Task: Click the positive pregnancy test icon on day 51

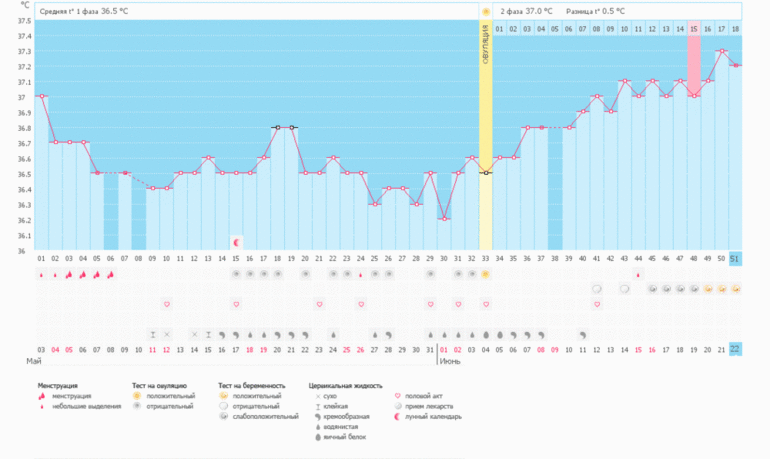Action: [x=735, y=289]
